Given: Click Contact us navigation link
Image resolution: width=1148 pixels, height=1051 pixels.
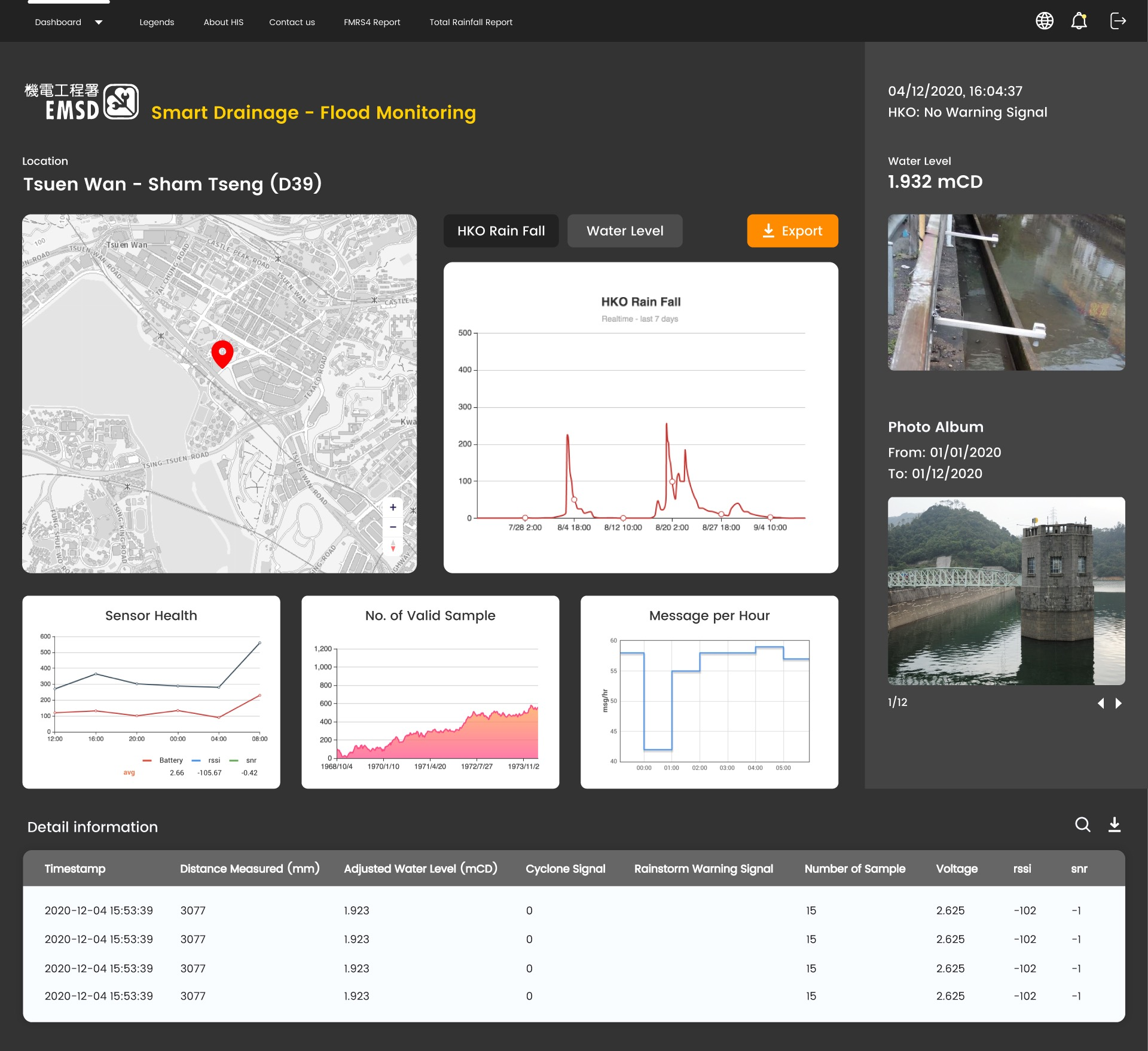Looking at the screenshot, I should 292,21.
